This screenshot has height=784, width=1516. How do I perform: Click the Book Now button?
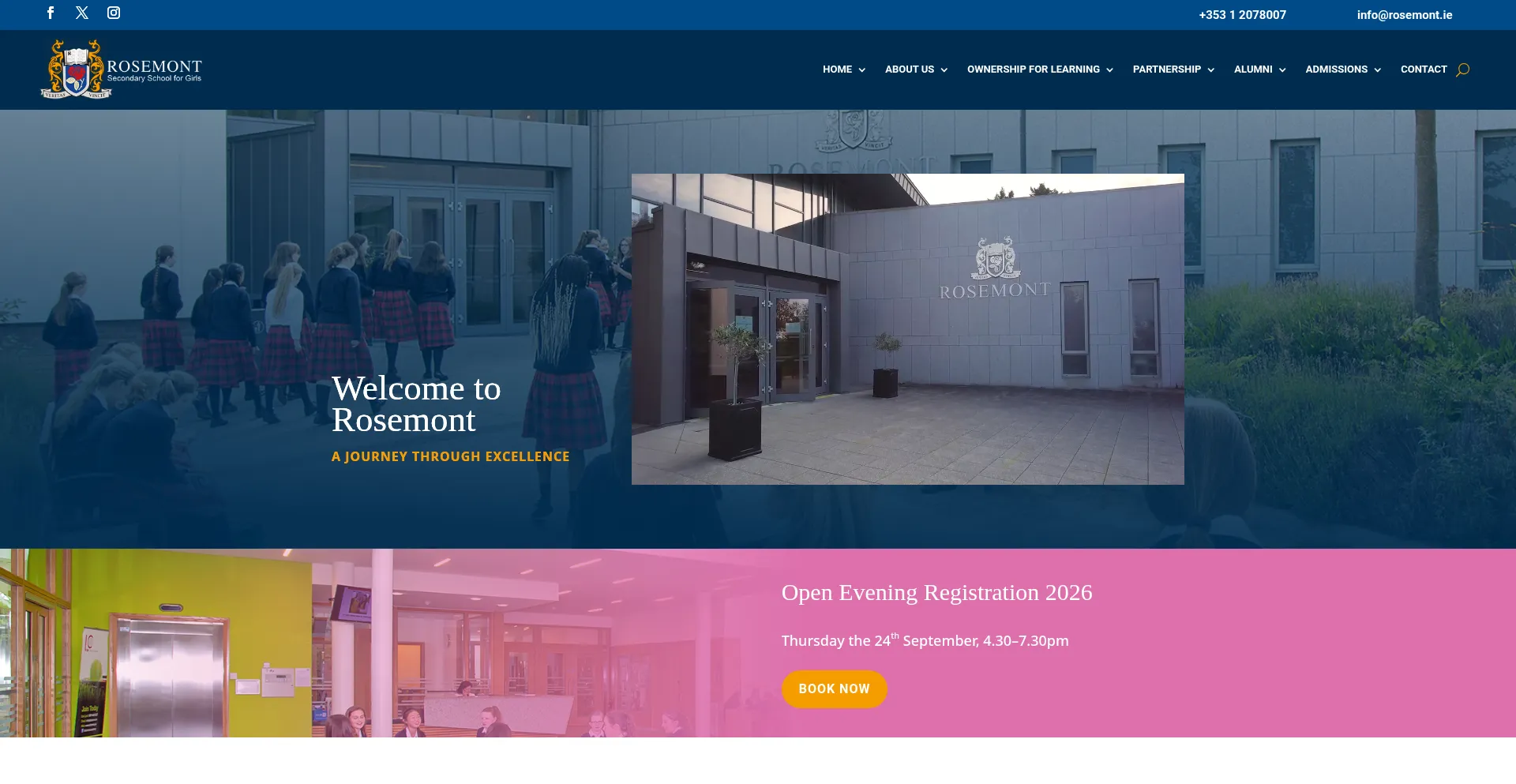[x=835, y=689]
